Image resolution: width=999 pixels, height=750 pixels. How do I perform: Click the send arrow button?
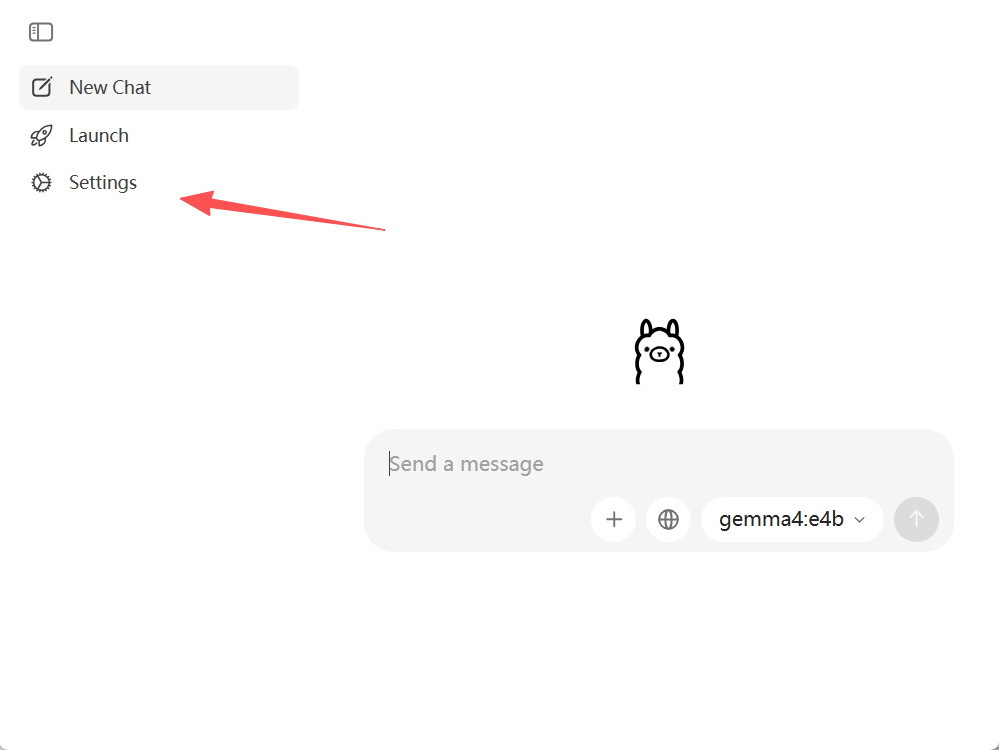916,519
